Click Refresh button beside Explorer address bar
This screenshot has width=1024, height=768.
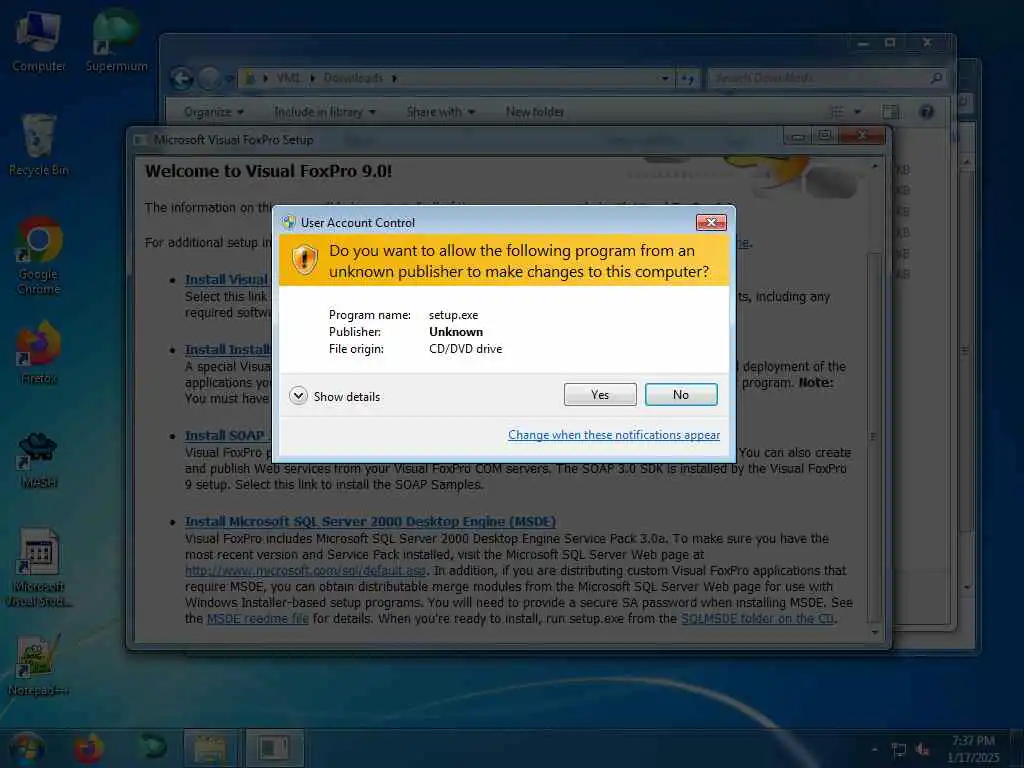tap(688, 78)
